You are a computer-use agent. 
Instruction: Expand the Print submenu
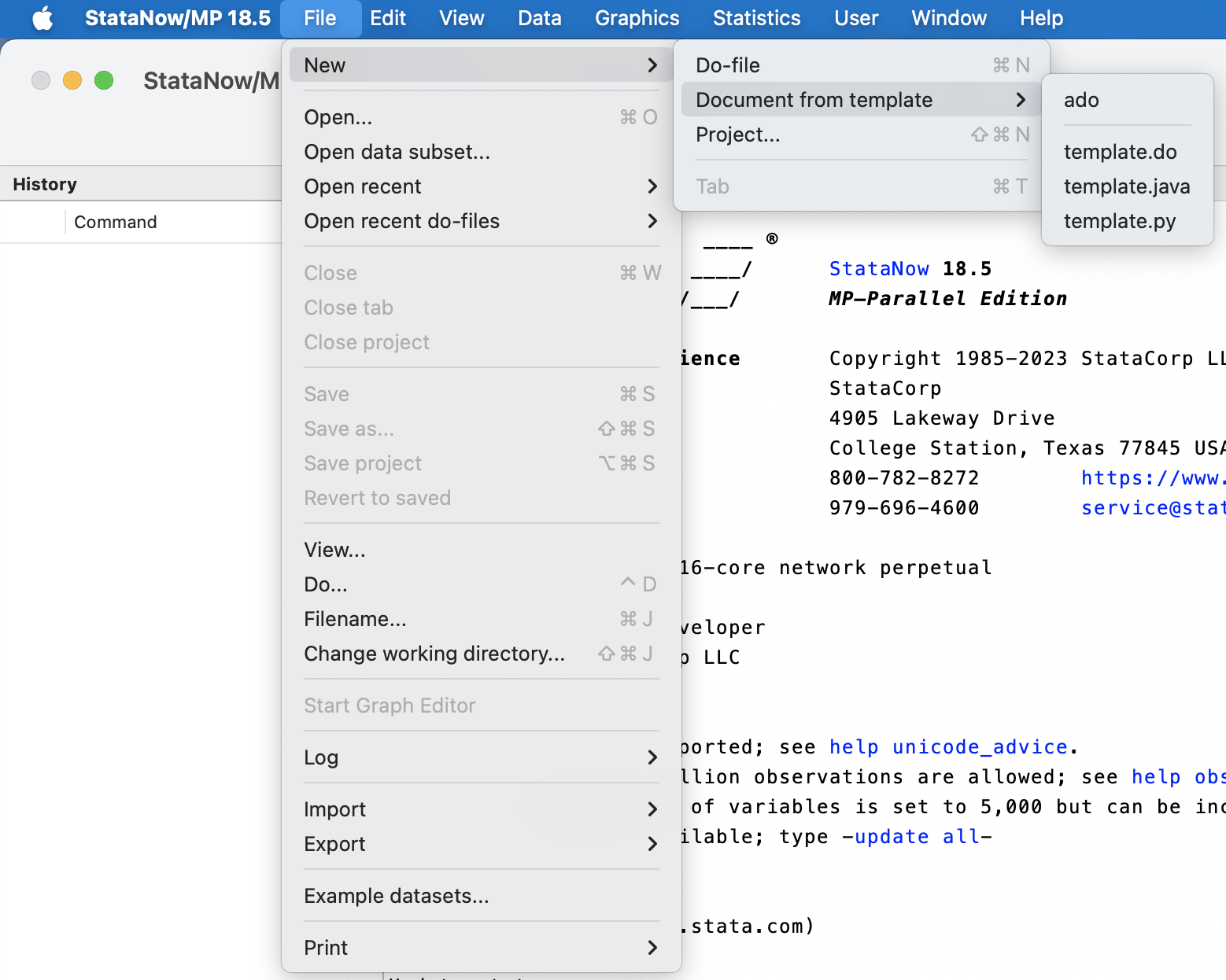point(481,948)
